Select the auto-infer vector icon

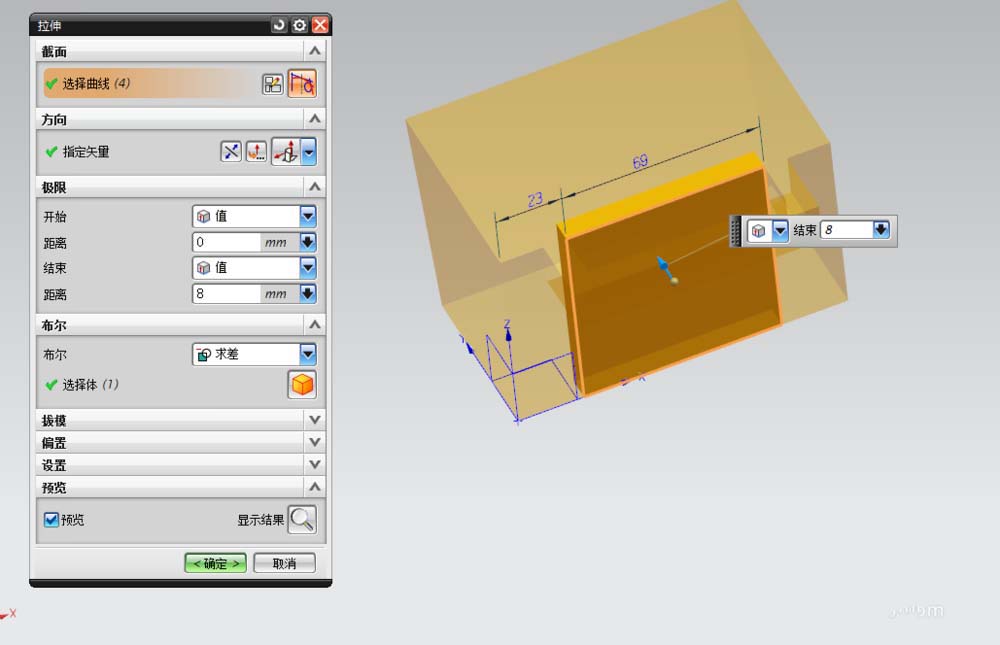(286, 151)
